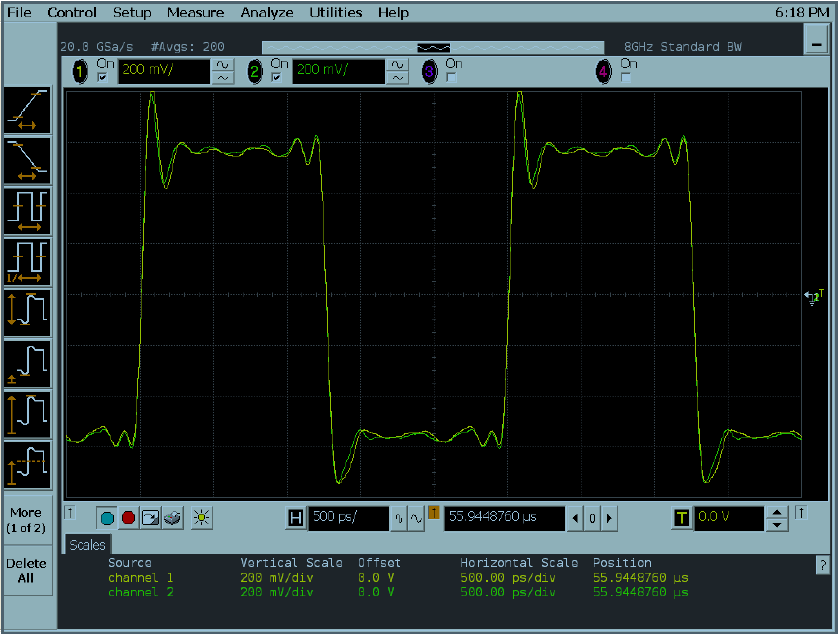Screen dimensions: 839x634
Task: Click the arrow button right of the trigger level
Action: click(x=801, y=513)
